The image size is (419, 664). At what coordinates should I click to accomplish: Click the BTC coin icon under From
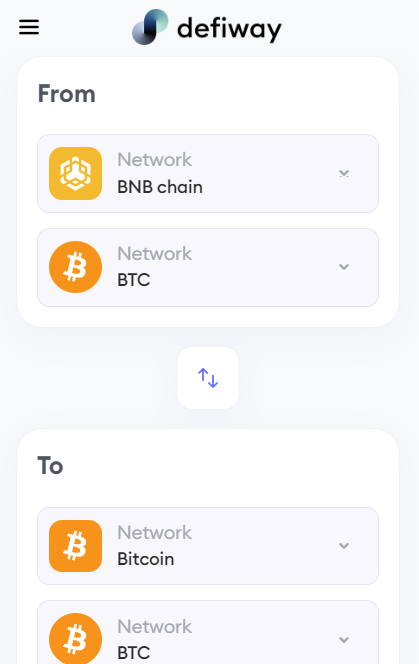coord(75,267)
